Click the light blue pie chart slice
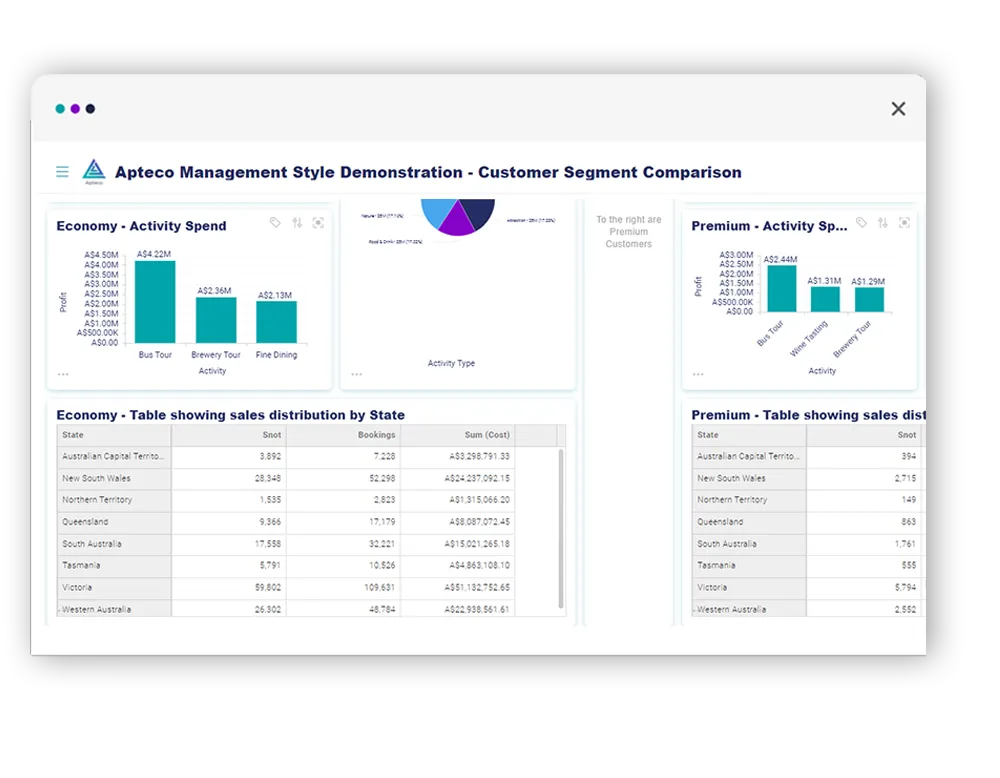The width and height of the screenshot is (1000, 778). (x=438, y=212)
